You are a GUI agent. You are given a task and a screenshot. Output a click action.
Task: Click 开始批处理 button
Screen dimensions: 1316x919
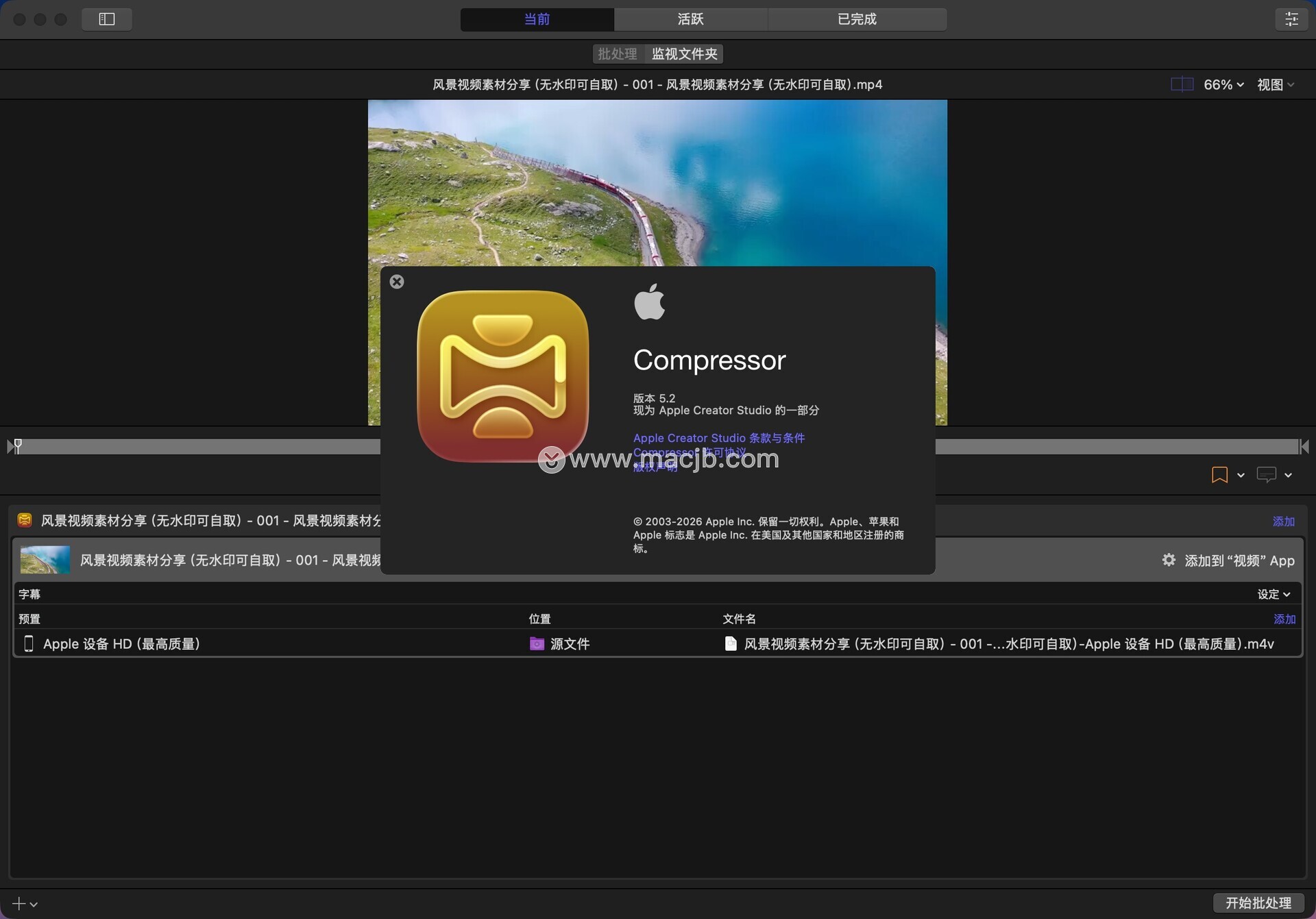[1258, 903]
